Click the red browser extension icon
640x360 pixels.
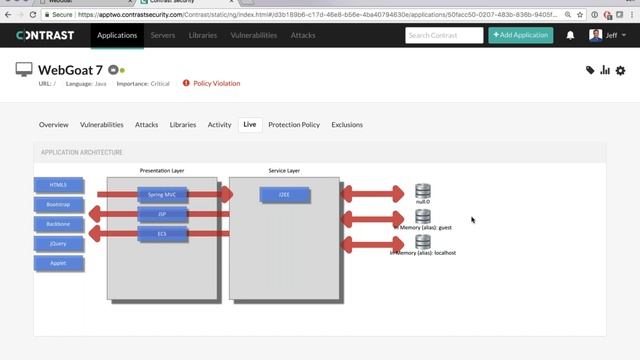pos(607,15)
